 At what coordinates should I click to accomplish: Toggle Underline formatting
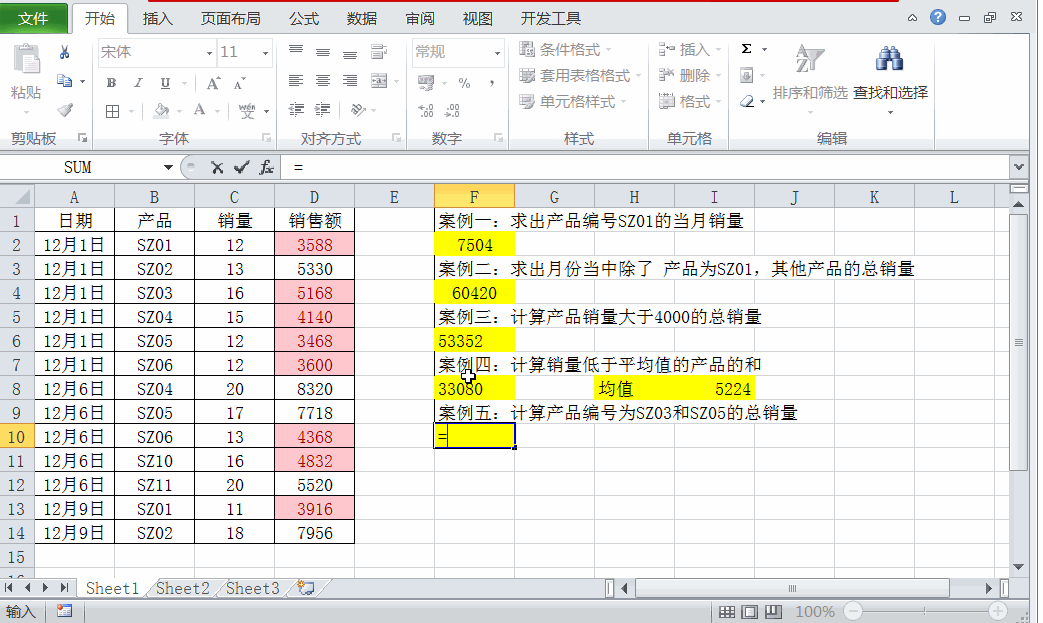[x=165, y=82]
